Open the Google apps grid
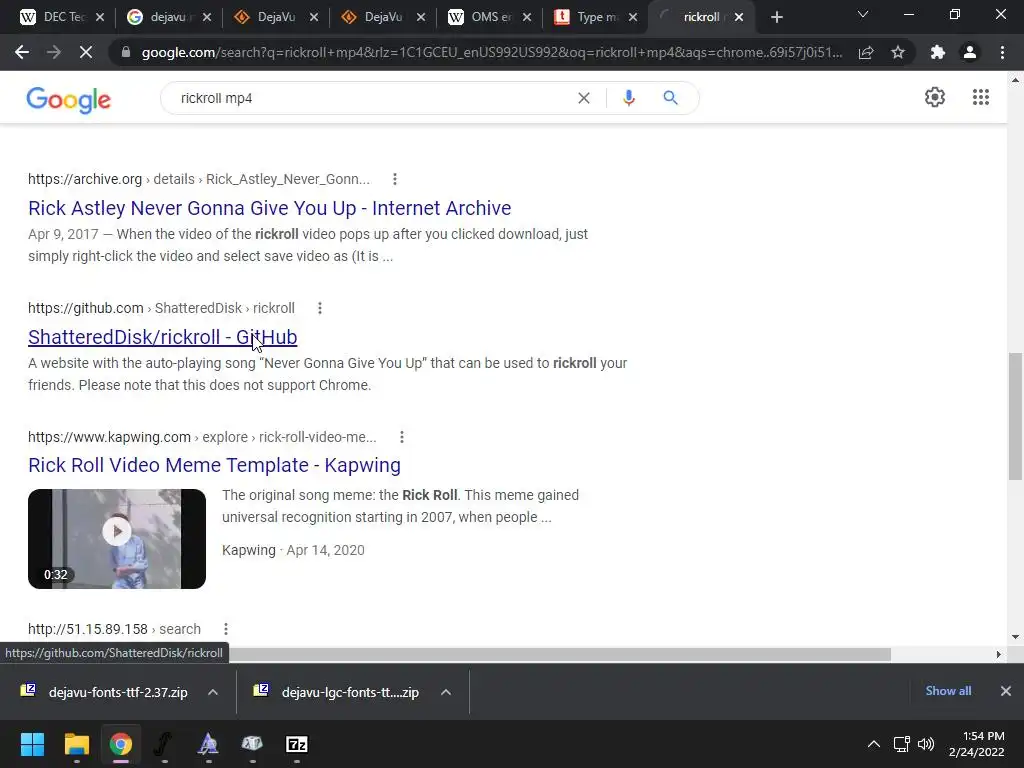 click(980, 97)
